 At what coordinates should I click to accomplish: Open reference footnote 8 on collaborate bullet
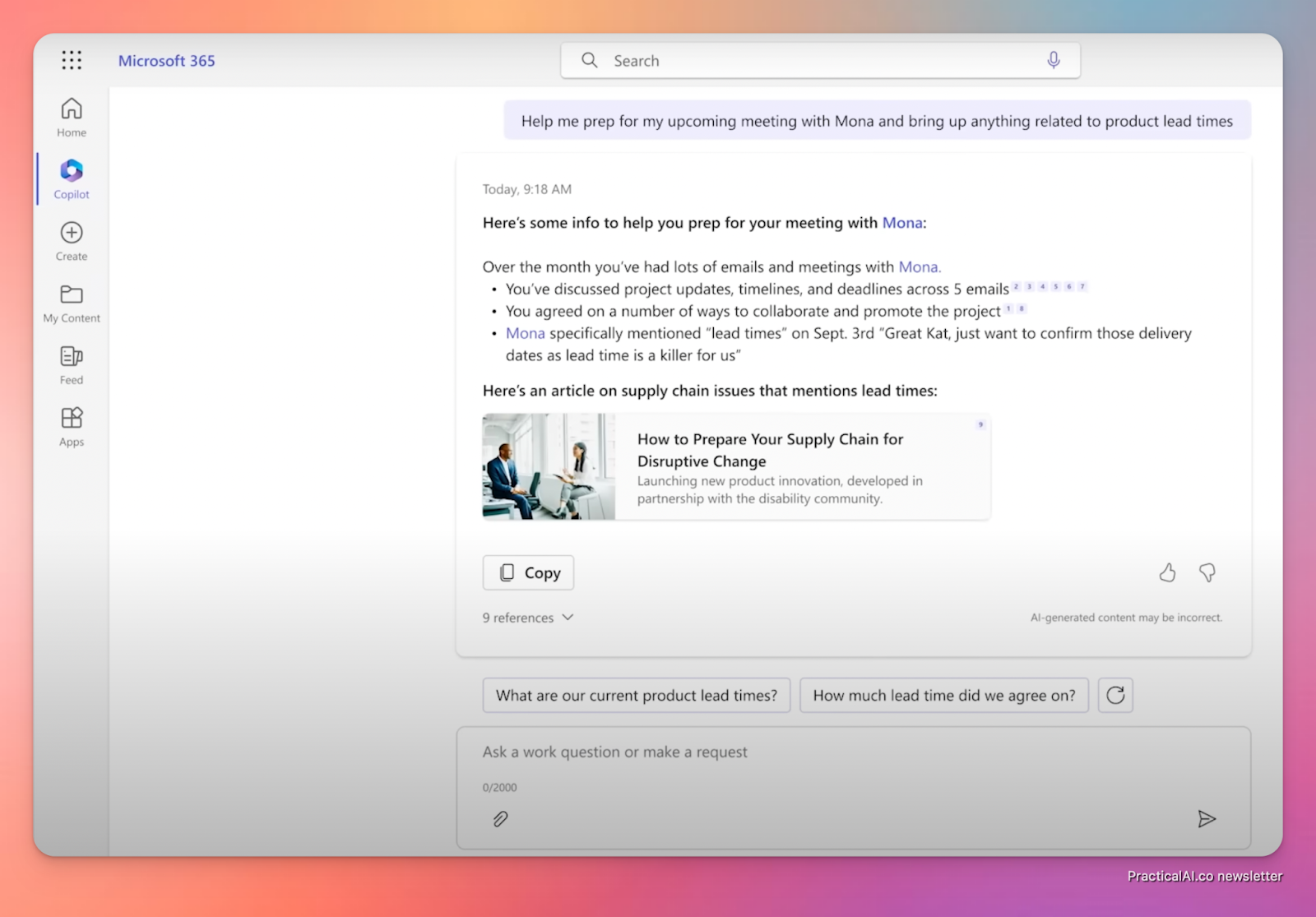click(1022, 308)
